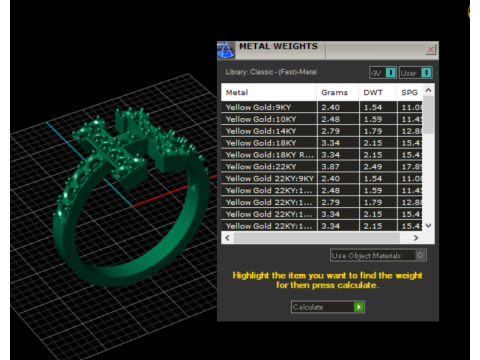Image resolution: width=480 pixels, height=360 pixels.
Task: Select the Yellow Gold 22KY:9KY row
Action: pos(322,178)
